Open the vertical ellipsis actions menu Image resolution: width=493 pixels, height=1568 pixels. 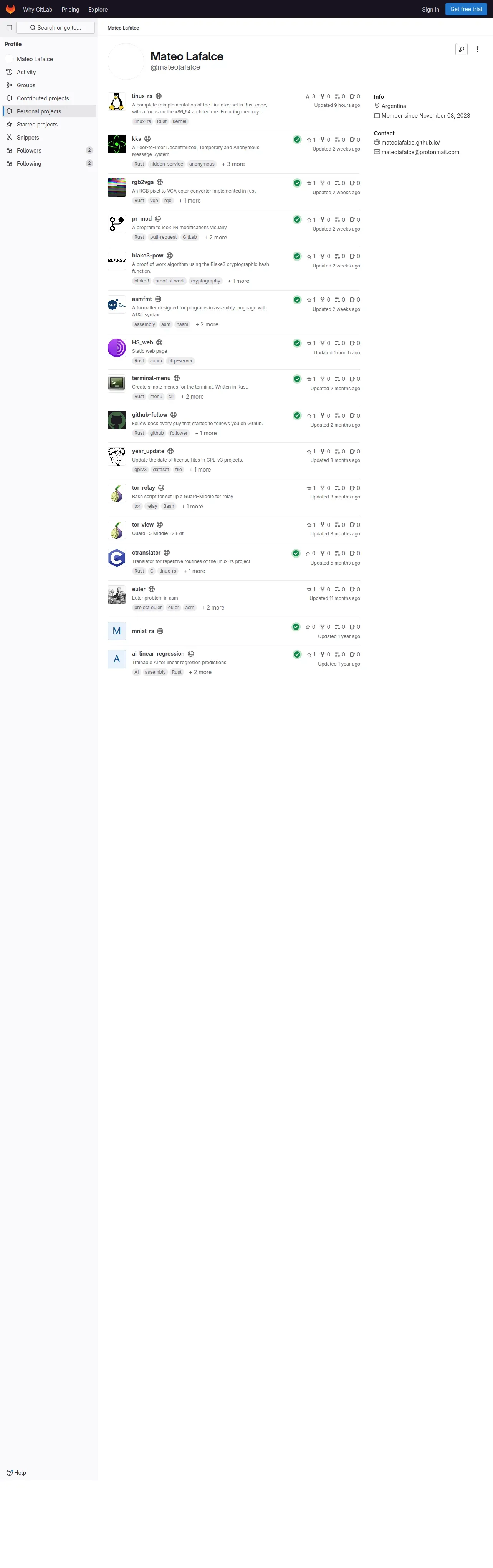point(477,49)
